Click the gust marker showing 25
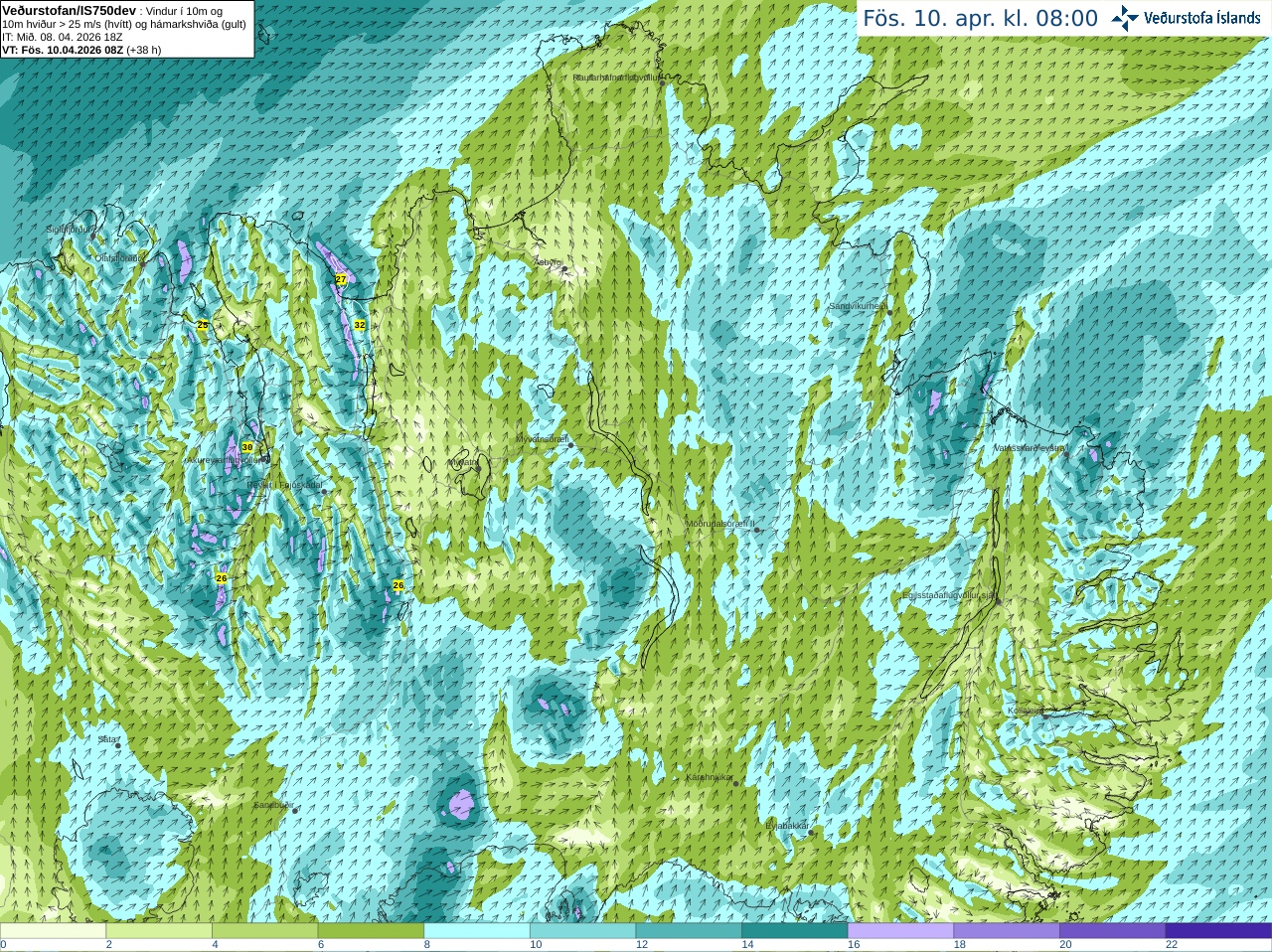Viewport: 1272px width, 952px height. 203,325
